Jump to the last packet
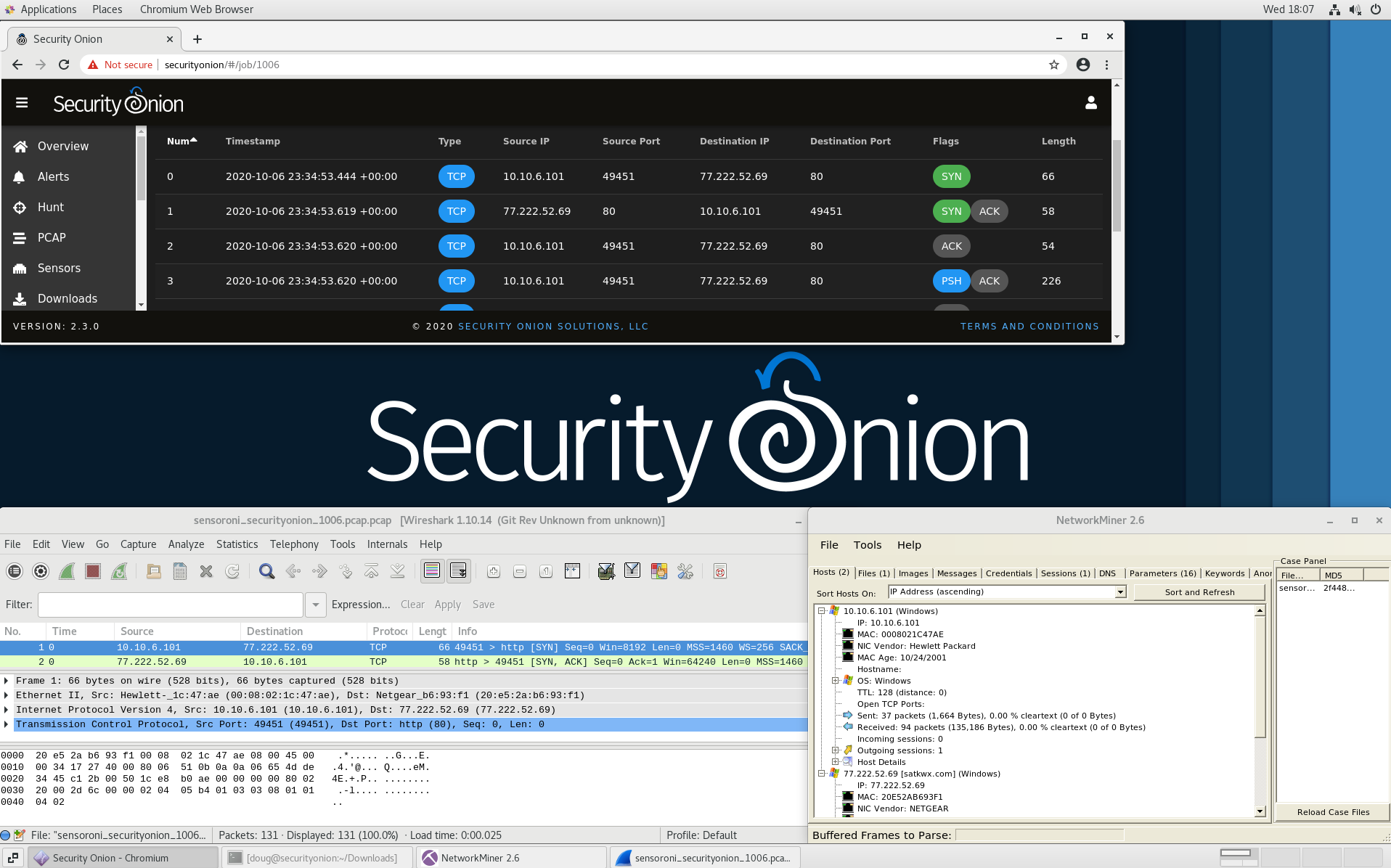 pos(398,571)
